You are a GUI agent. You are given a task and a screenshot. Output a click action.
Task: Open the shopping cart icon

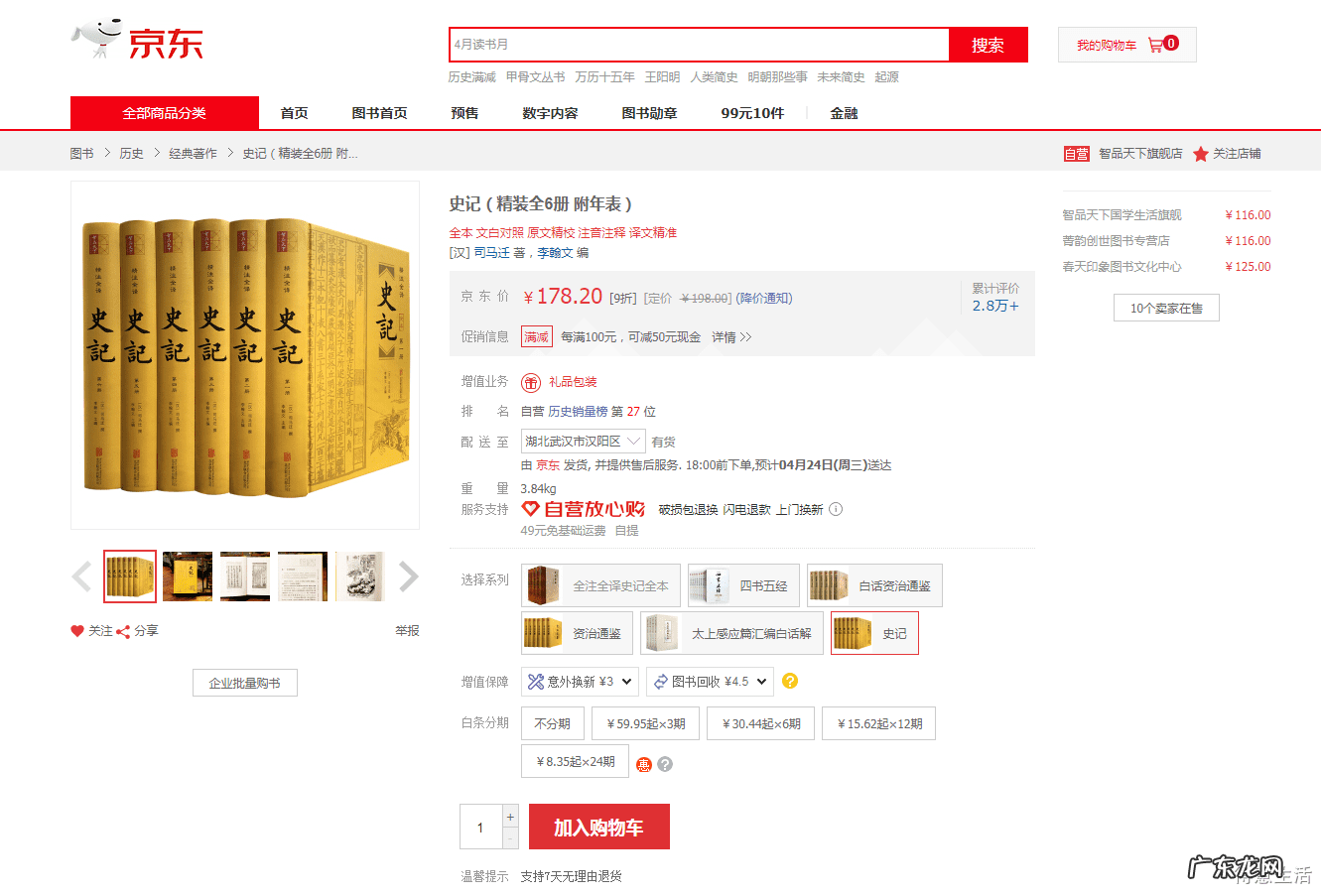(1155, 45)
